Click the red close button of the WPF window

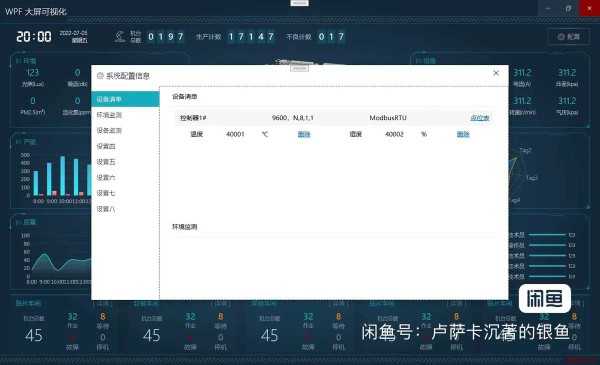[x=590, y=8]
